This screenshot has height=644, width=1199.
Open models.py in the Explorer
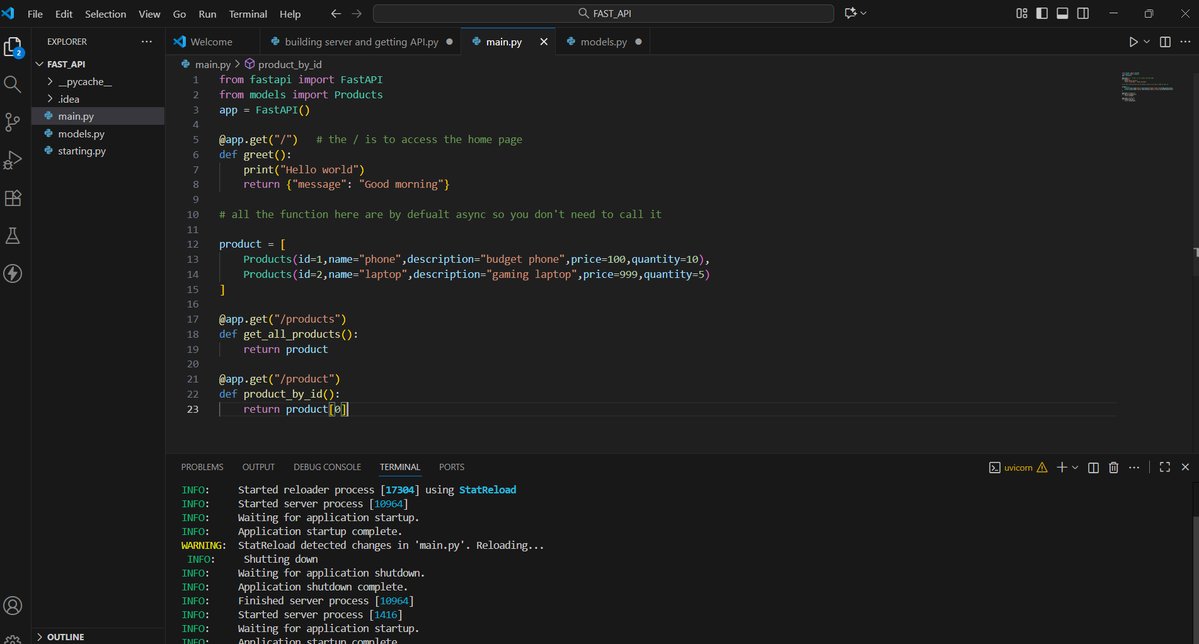[98, 134]
